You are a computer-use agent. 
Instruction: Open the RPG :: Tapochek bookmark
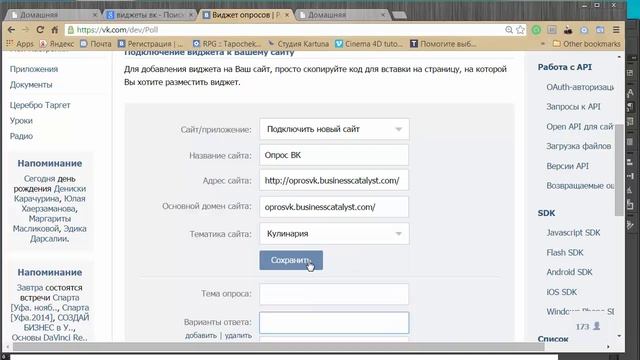(227, 44)
